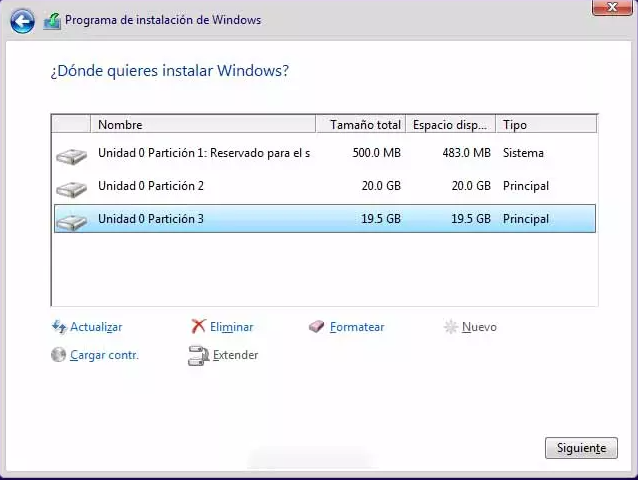Refresh the list with Actualizar link
The height and width of the screenshot is (480, 638).
pyautogui.click(x=96, y=327)
